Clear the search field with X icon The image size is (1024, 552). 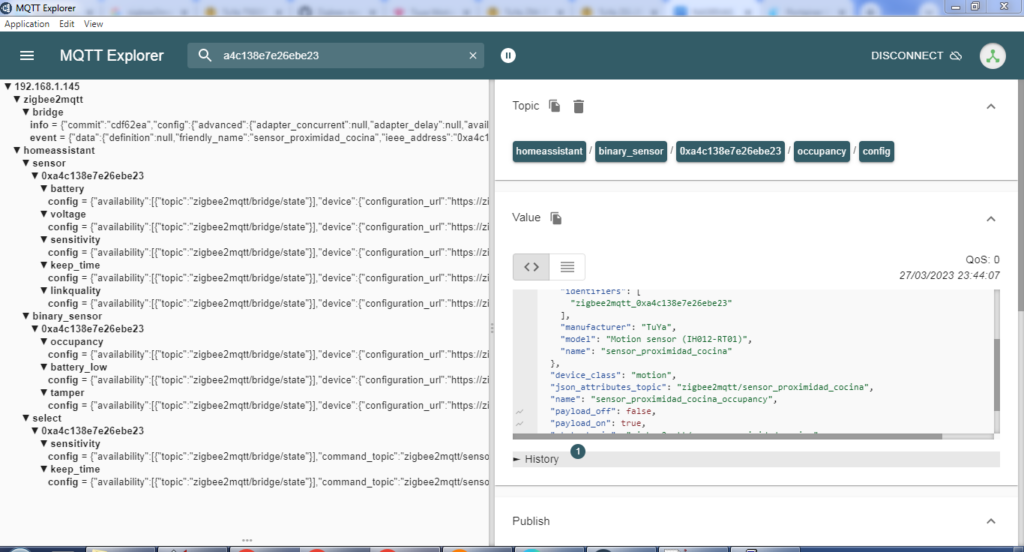[x=473, y=56]
